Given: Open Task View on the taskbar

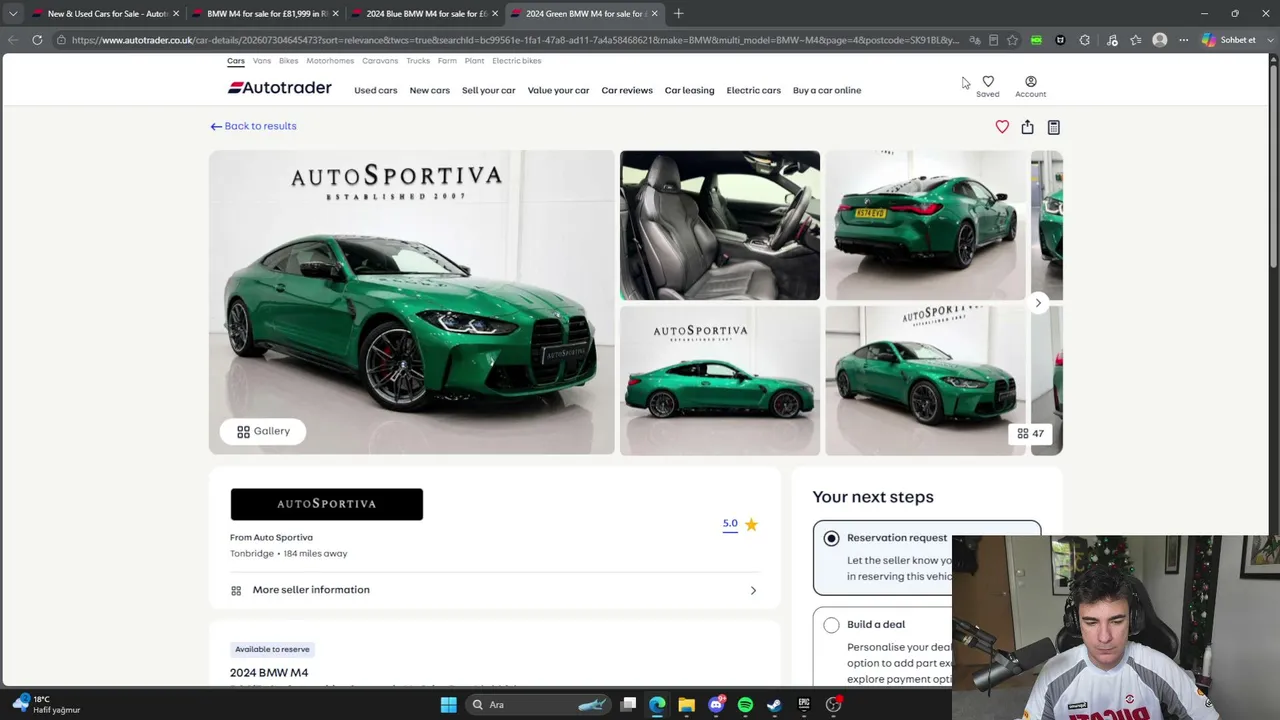Looking at the screenshot, I should [628, 705].
